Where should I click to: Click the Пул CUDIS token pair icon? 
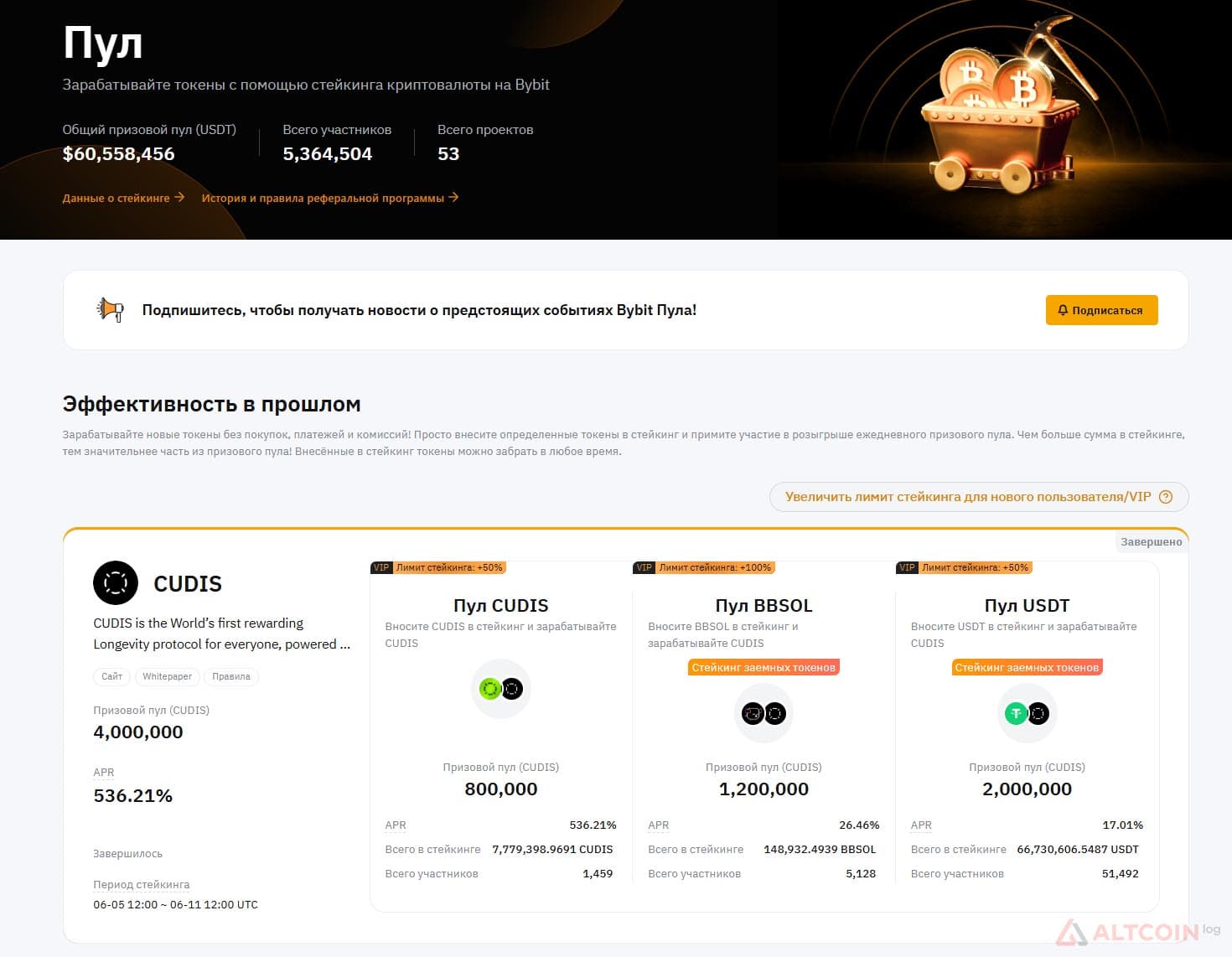click(x=501, y=689)
